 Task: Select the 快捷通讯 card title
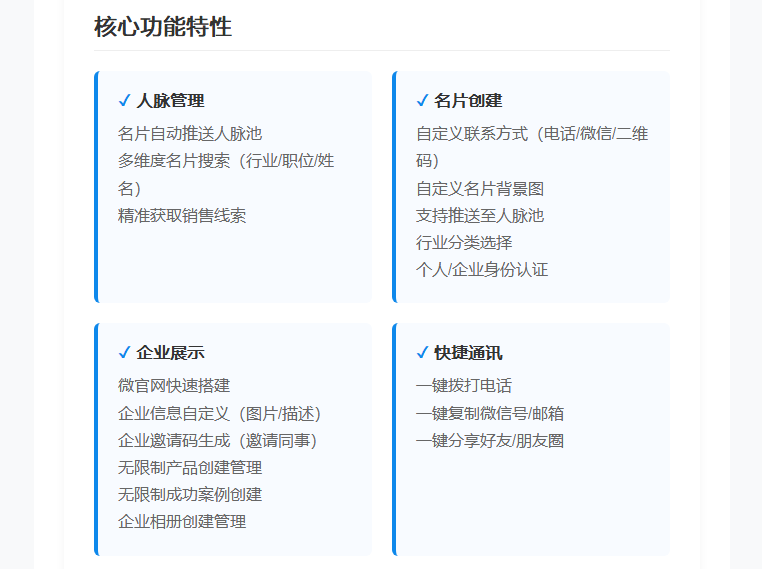468,352
